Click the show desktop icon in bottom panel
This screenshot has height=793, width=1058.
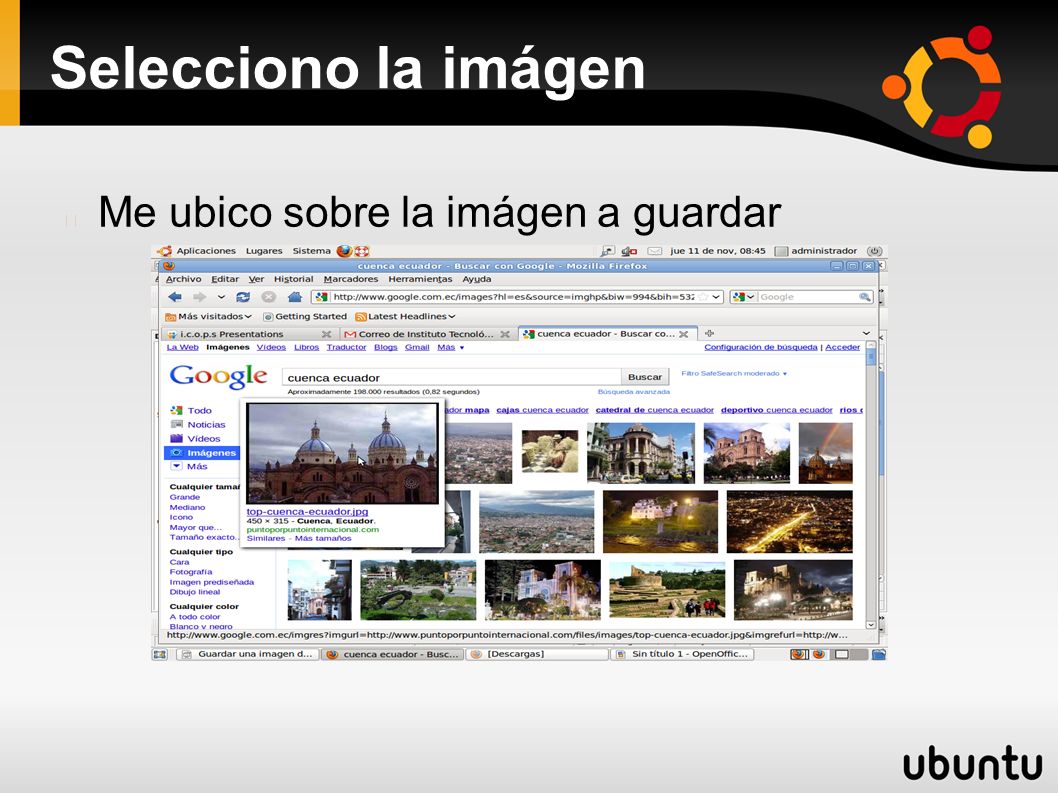(x=160, y=654)
